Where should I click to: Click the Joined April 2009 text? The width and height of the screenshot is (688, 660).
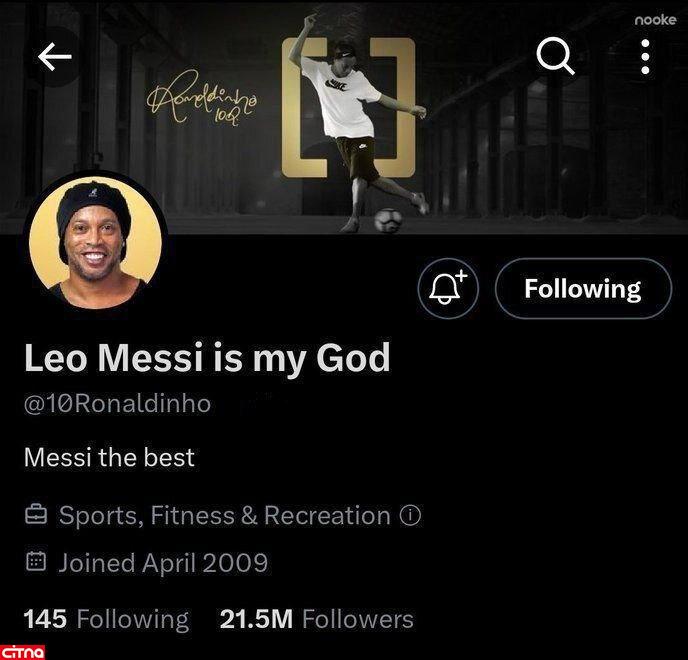[x=163, y=562]
